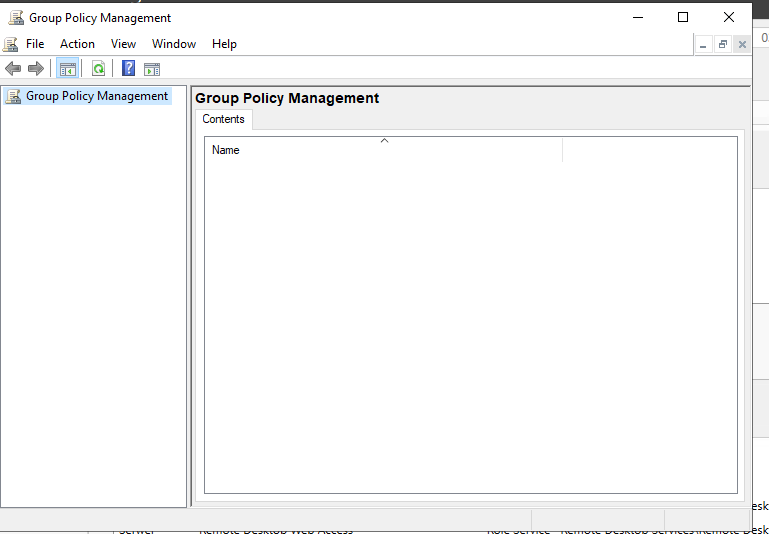The height and width of the screenshot is (534, 769).
Task: Sort list by the Name column header
Action: (x=384, y=150)
